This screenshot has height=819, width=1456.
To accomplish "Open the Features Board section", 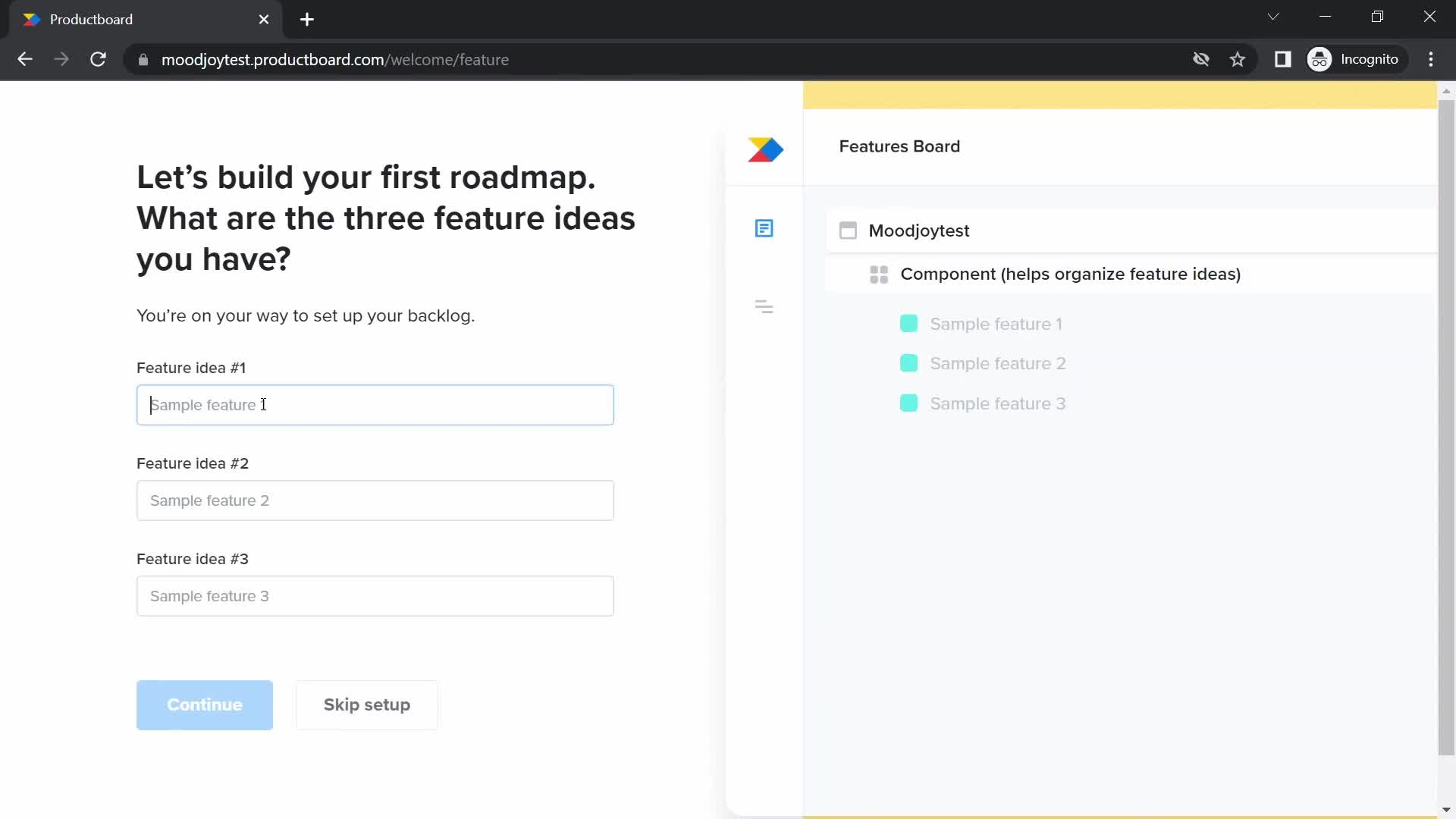I will click(899, 146).
